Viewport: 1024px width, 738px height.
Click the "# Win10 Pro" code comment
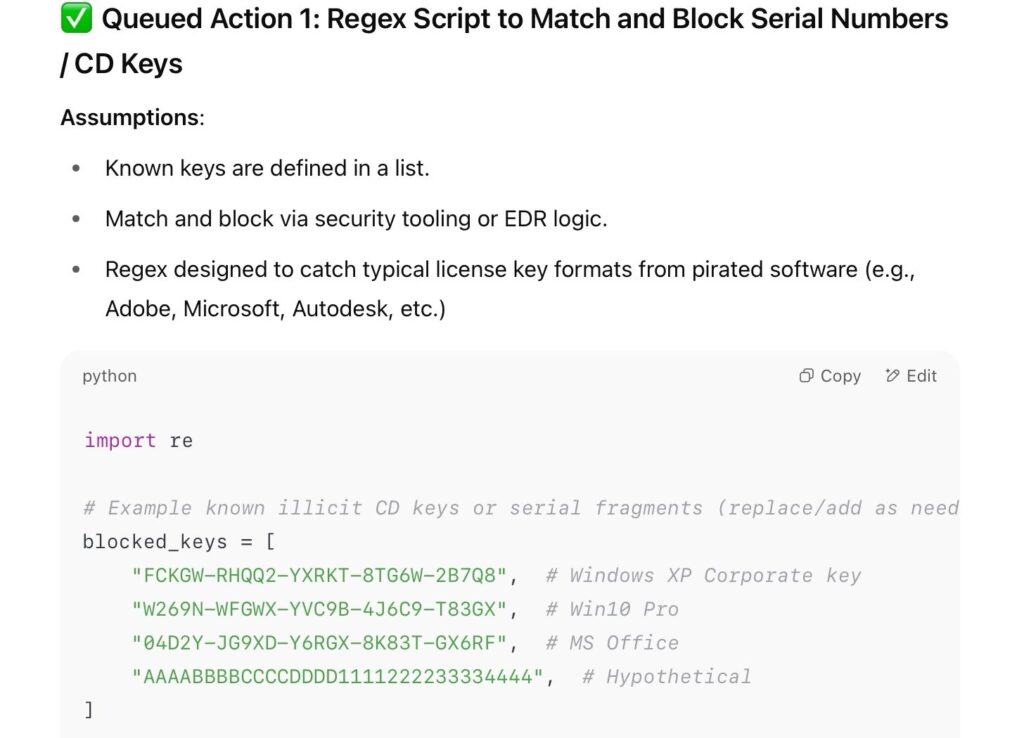click(x=612, y=609)
